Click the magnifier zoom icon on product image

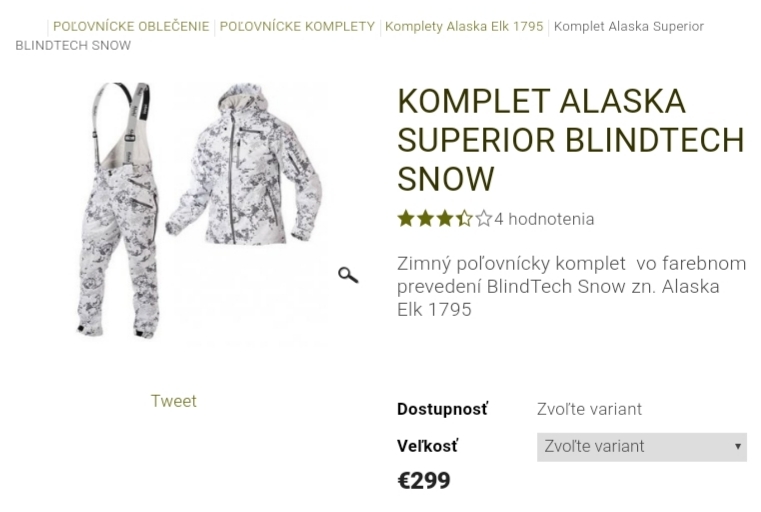click(x=348, y=275)
